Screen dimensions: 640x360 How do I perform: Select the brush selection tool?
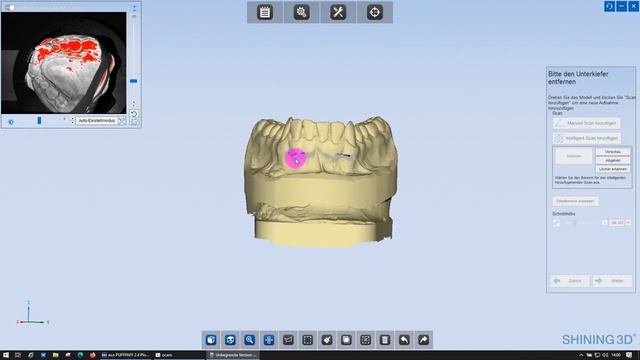coord(327,340)
